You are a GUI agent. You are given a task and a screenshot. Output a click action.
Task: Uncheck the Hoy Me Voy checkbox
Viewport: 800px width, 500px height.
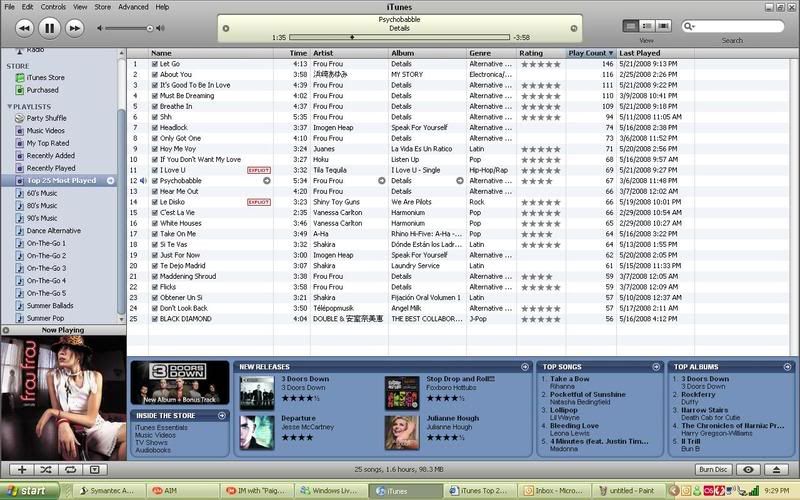[x=155, y=149]
